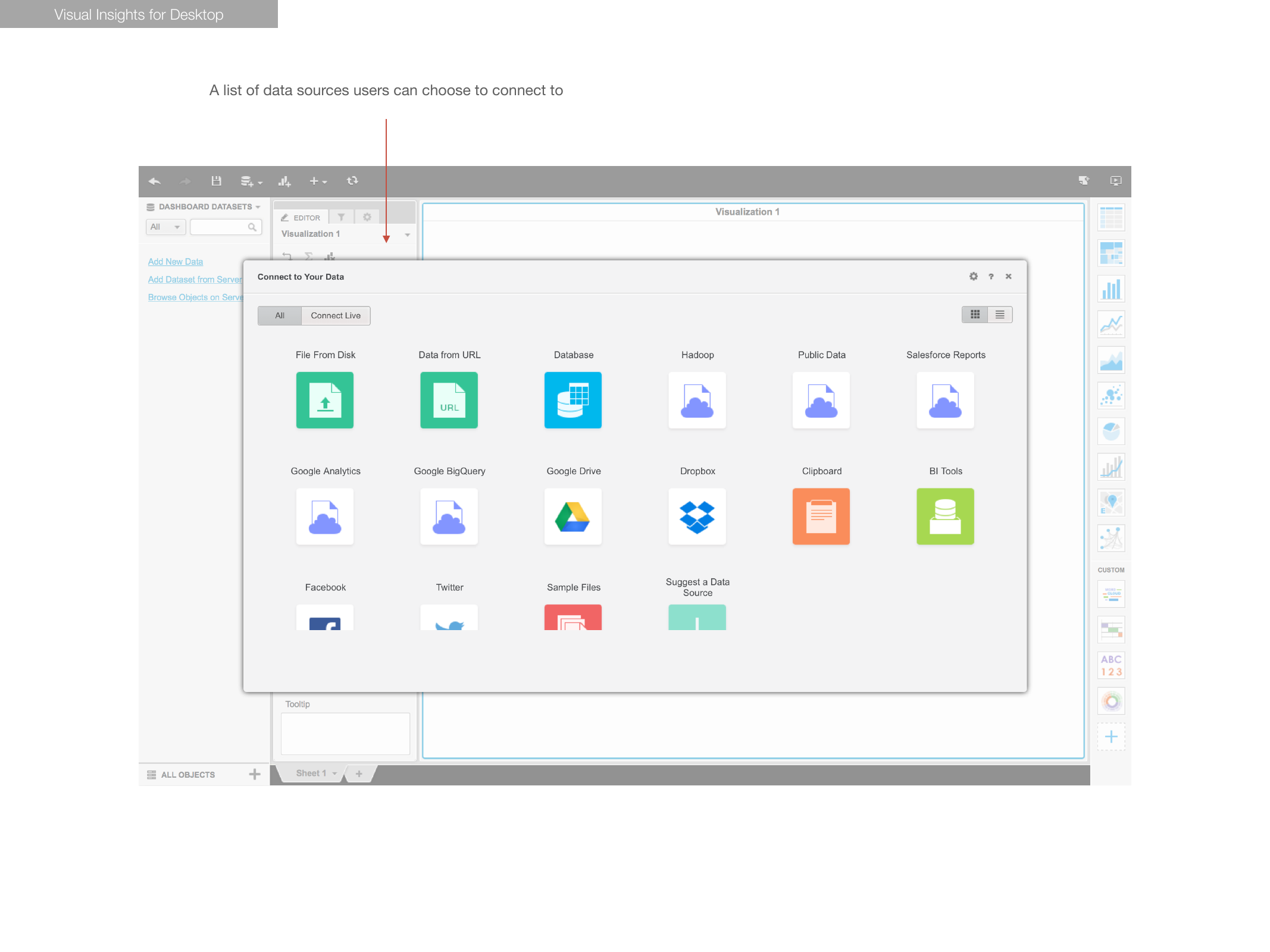Select combo chart visualization in gallery
The width and height of the screenshot is (1270, 952).
(1111, 467)
